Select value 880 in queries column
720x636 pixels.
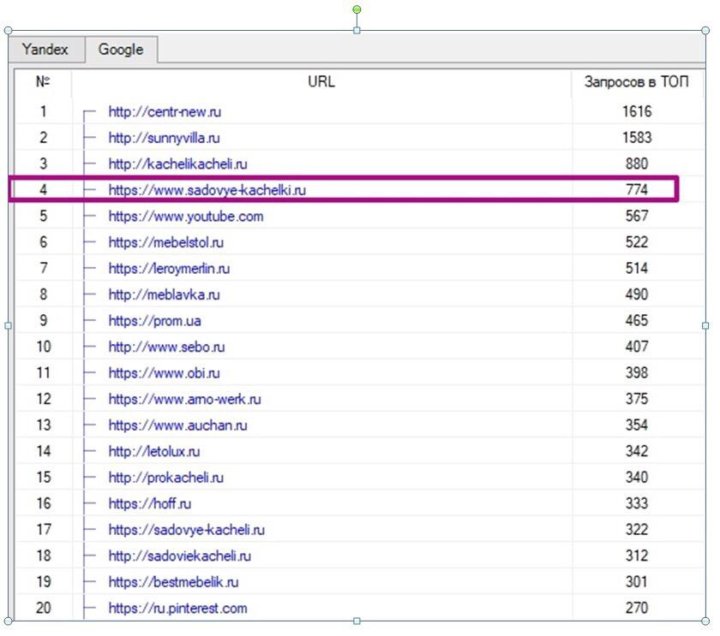(x=637, y=164)
